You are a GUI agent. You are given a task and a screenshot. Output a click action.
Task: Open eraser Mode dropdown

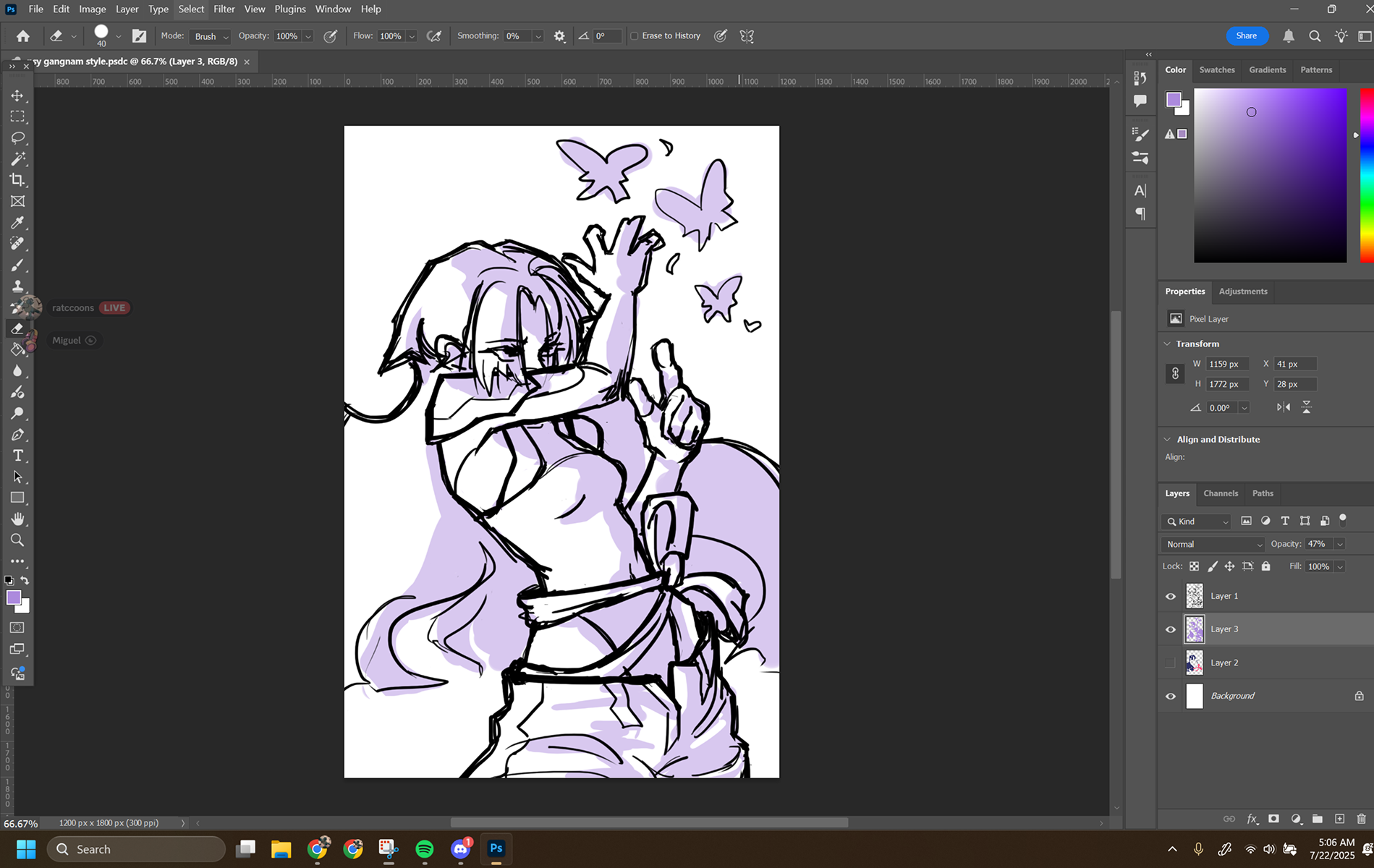tap(211, 36)
